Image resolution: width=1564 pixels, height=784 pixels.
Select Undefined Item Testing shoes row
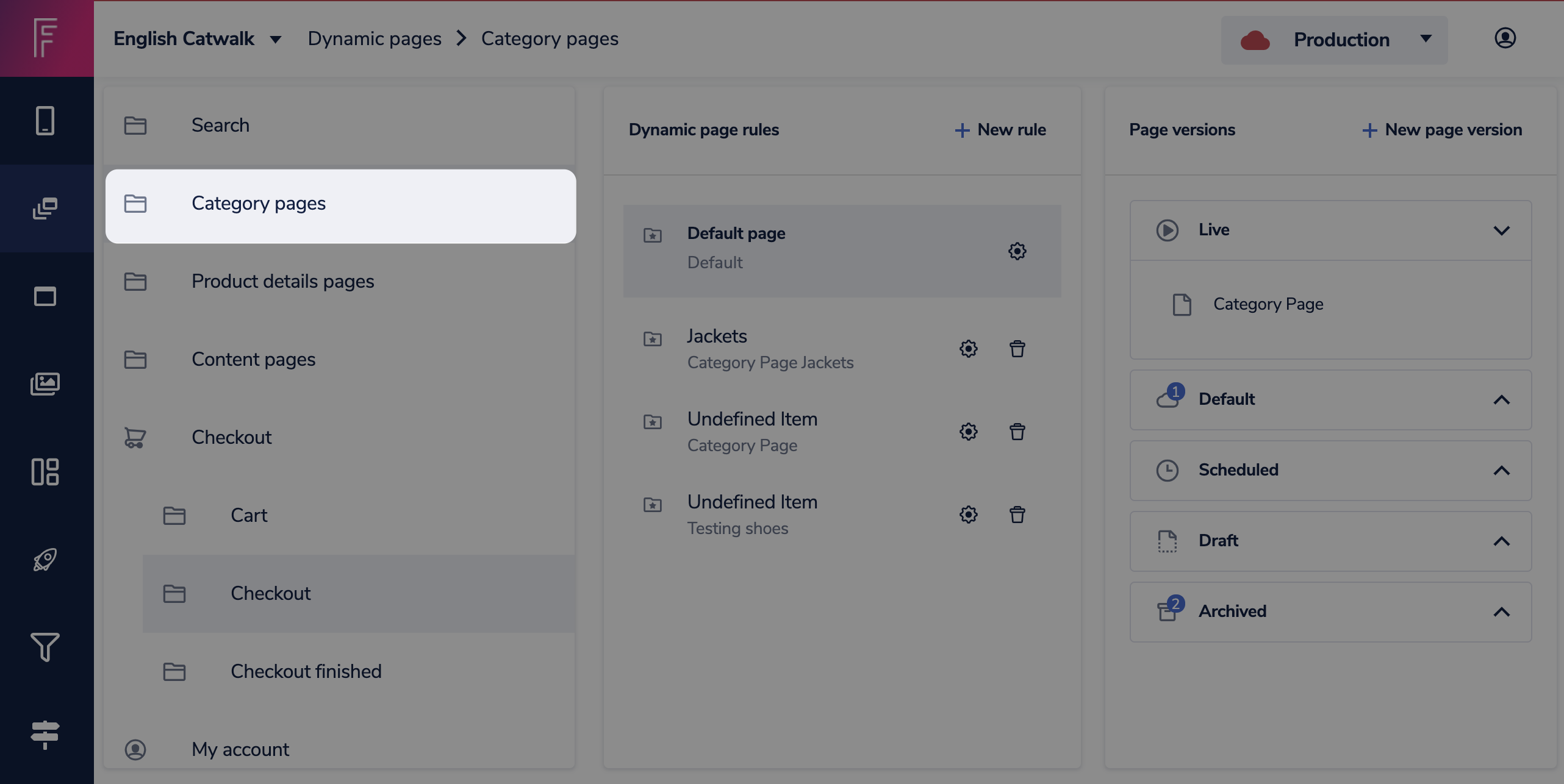tap(842, 515)
